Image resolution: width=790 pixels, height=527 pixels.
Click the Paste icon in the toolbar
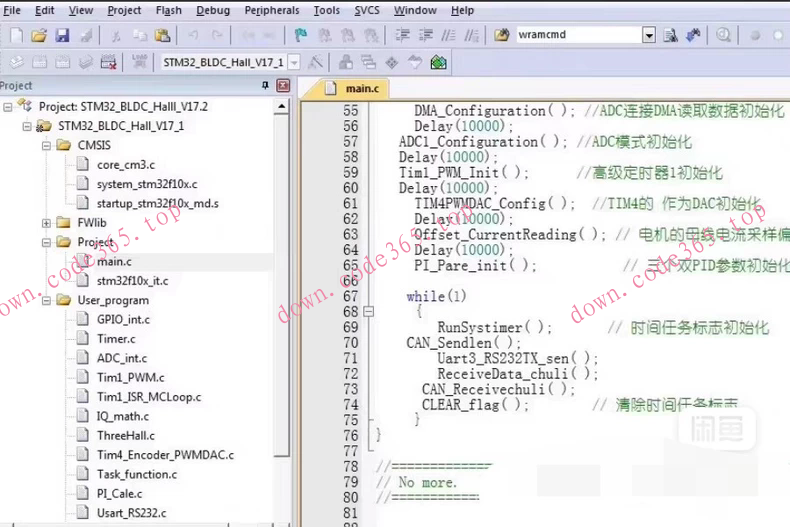point(164,35)
